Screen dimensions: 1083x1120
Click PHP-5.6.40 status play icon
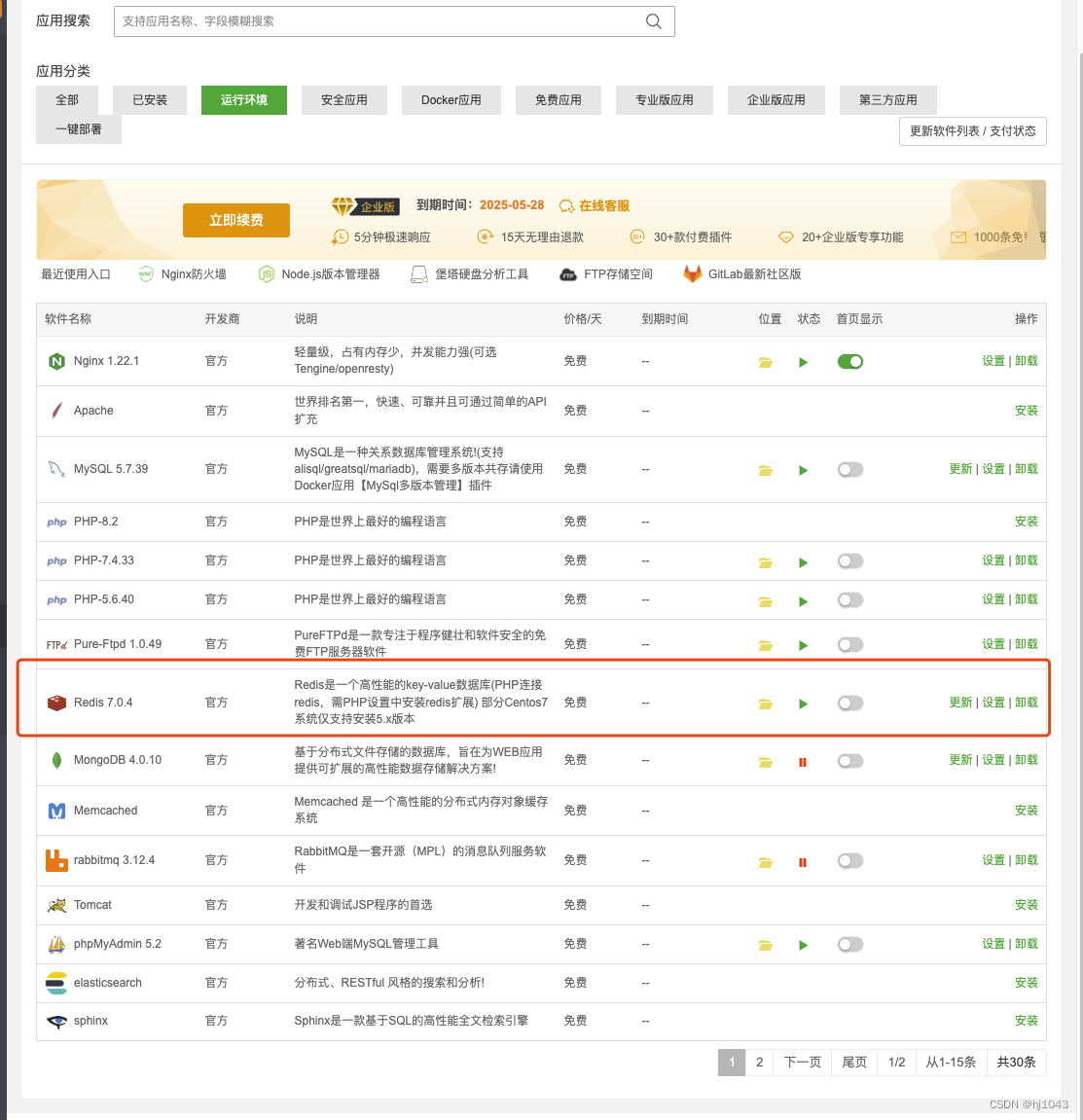803,601
